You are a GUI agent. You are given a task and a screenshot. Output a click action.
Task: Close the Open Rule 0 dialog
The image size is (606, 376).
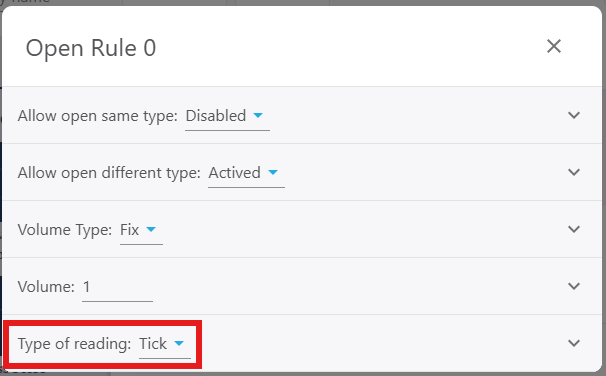pyautogui.click(x=554, y=46)
